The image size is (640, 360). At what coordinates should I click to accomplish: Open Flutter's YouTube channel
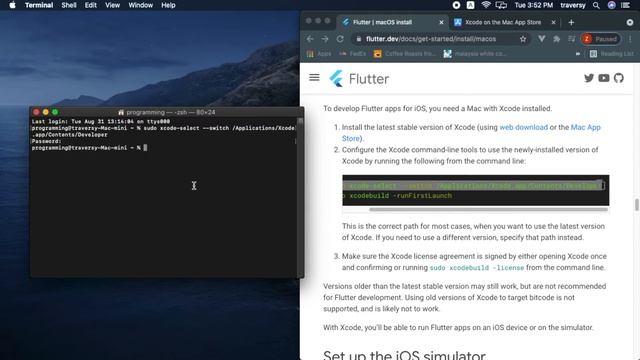point(604,78)
